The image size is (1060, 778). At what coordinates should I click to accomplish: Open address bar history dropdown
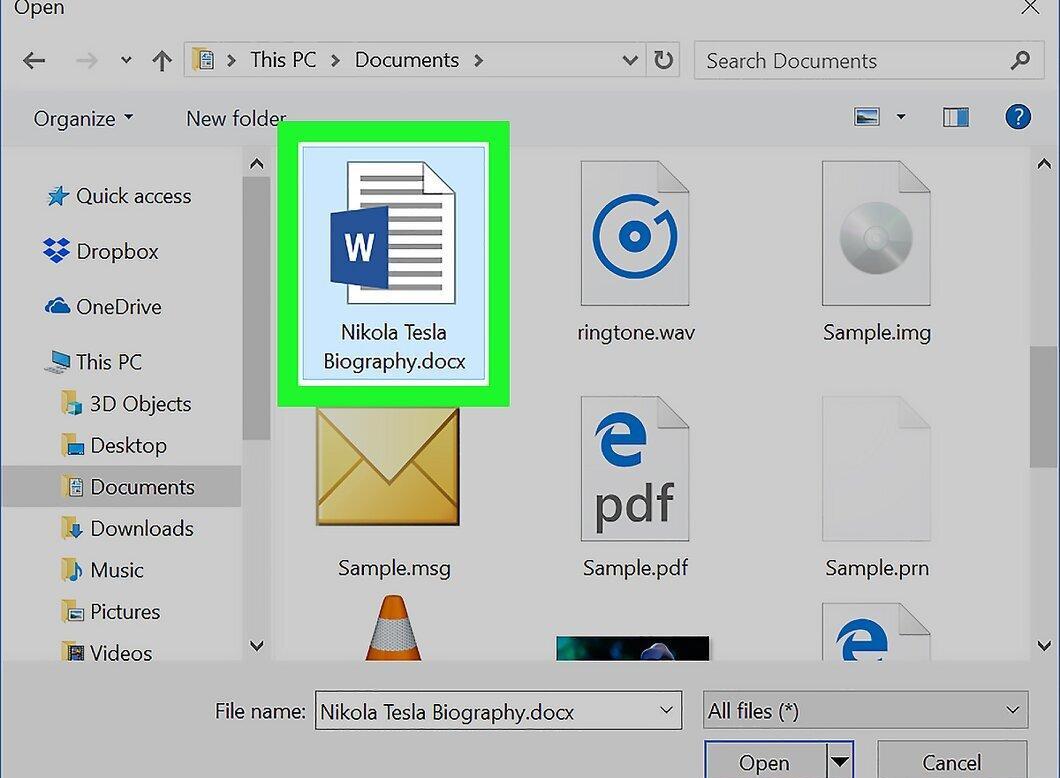point(630,61)
